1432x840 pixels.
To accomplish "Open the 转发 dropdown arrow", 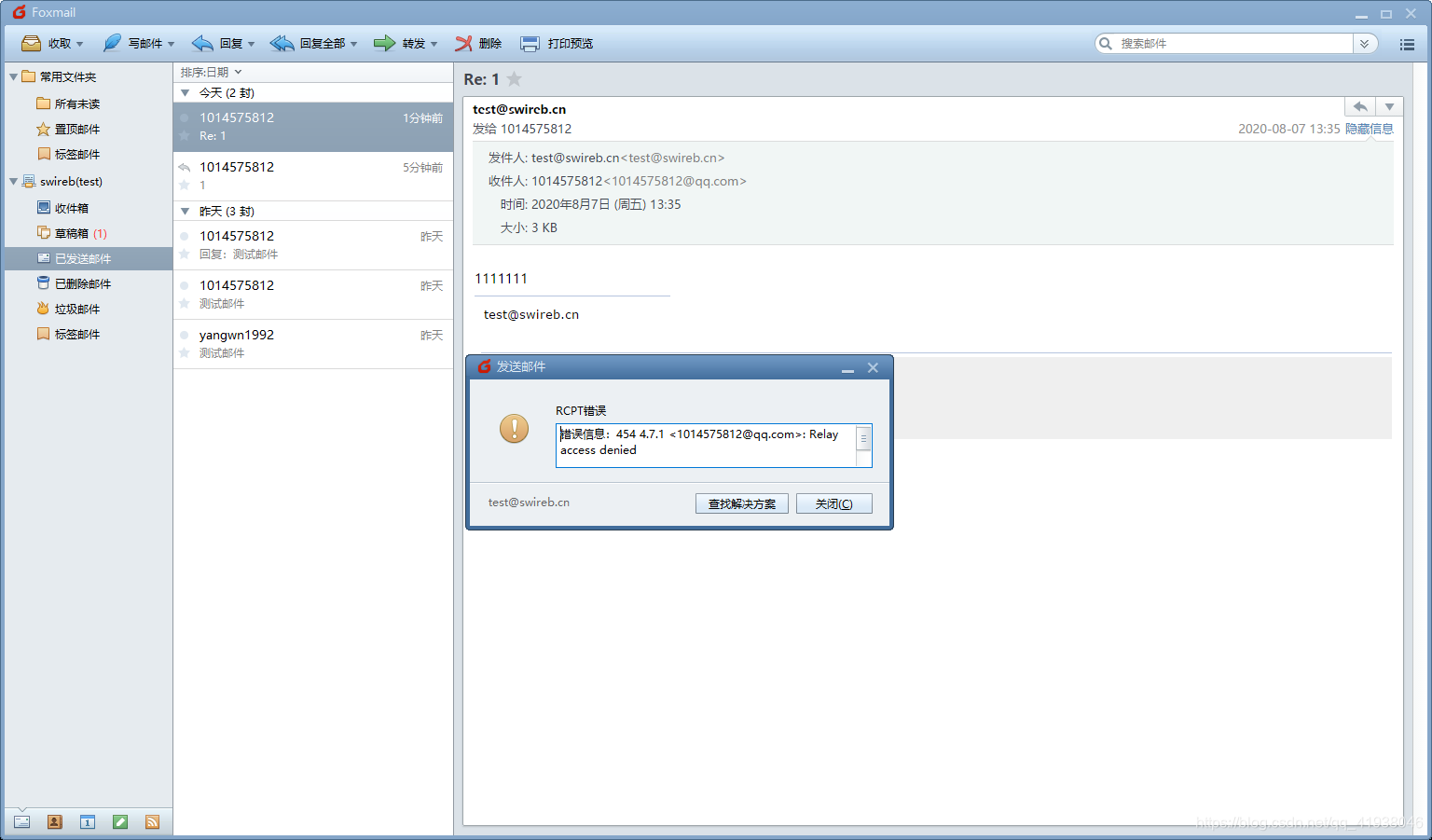I will (x=434, y=44).
